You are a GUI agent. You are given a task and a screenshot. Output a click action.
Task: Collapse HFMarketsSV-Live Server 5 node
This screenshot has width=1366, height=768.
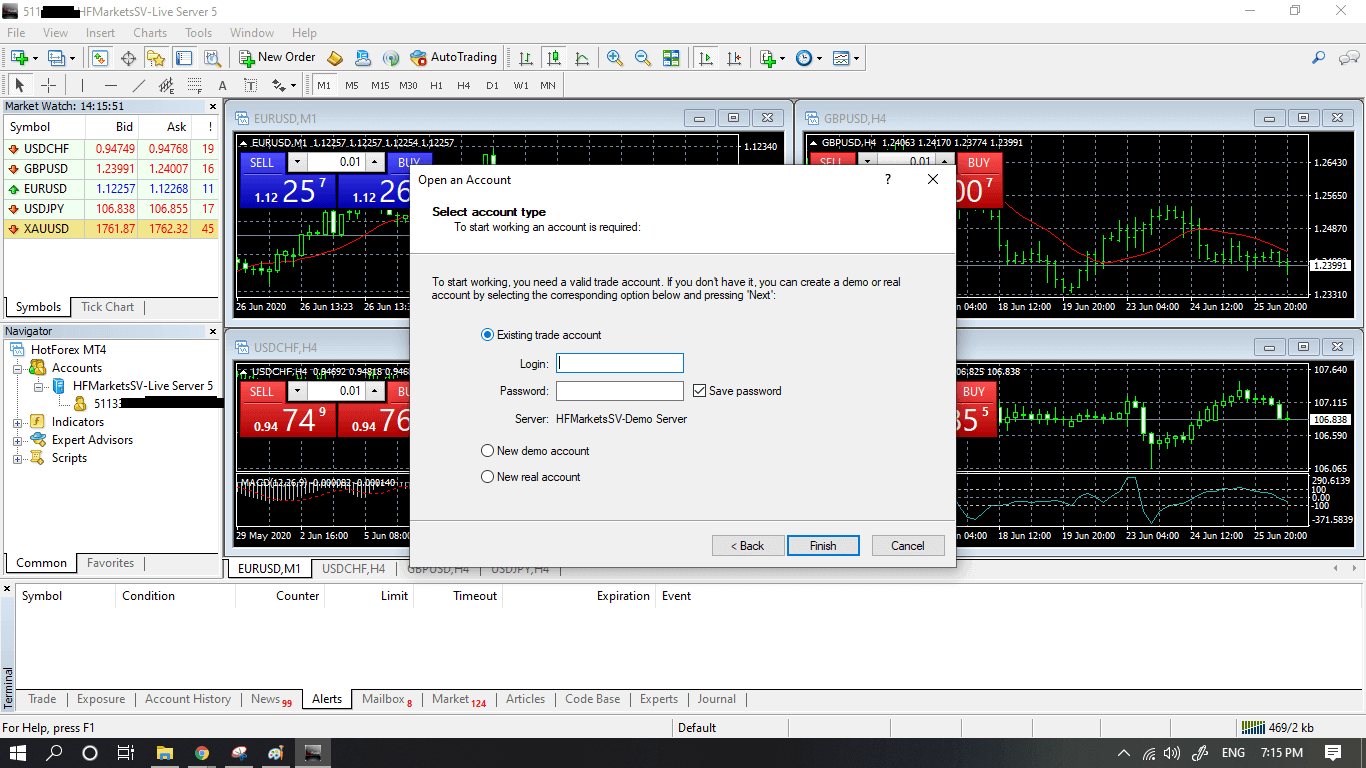(x=38, y=387)
